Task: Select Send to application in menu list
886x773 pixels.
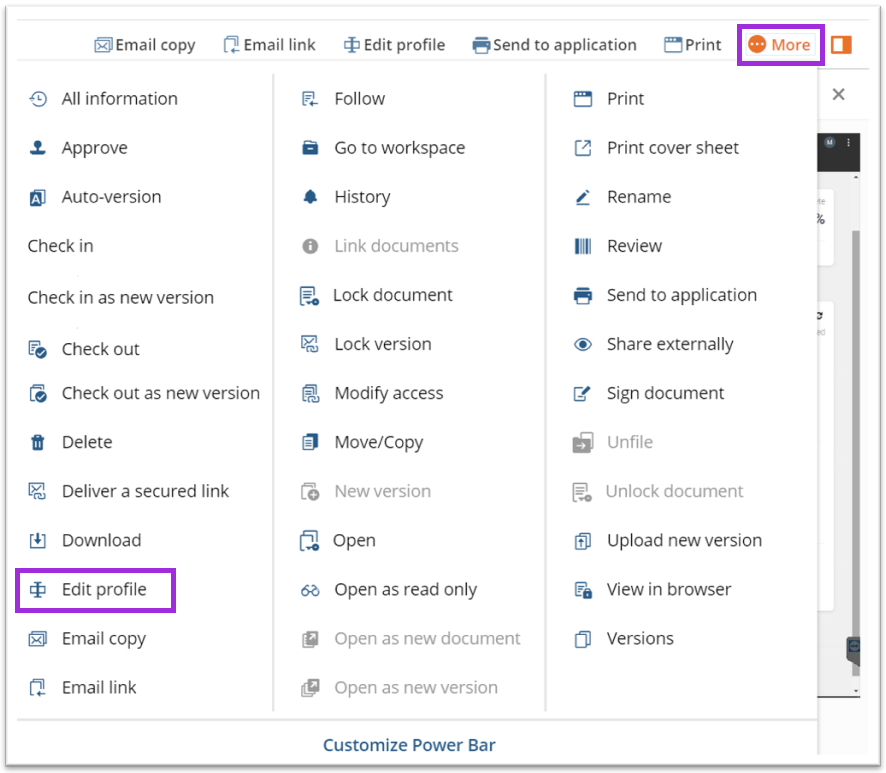Action: click(665, 296)
